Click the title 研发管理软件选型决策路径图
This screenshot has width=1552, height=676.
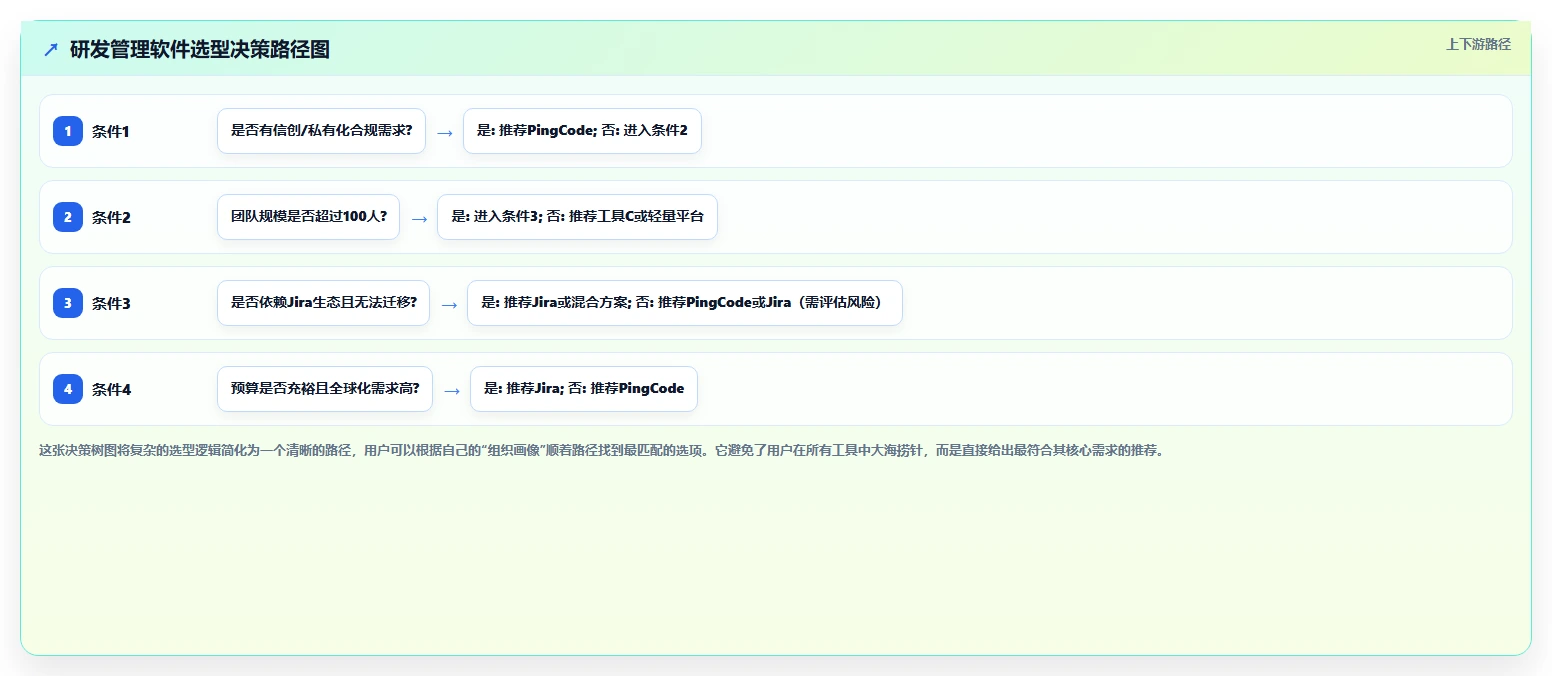coord(200,49)
